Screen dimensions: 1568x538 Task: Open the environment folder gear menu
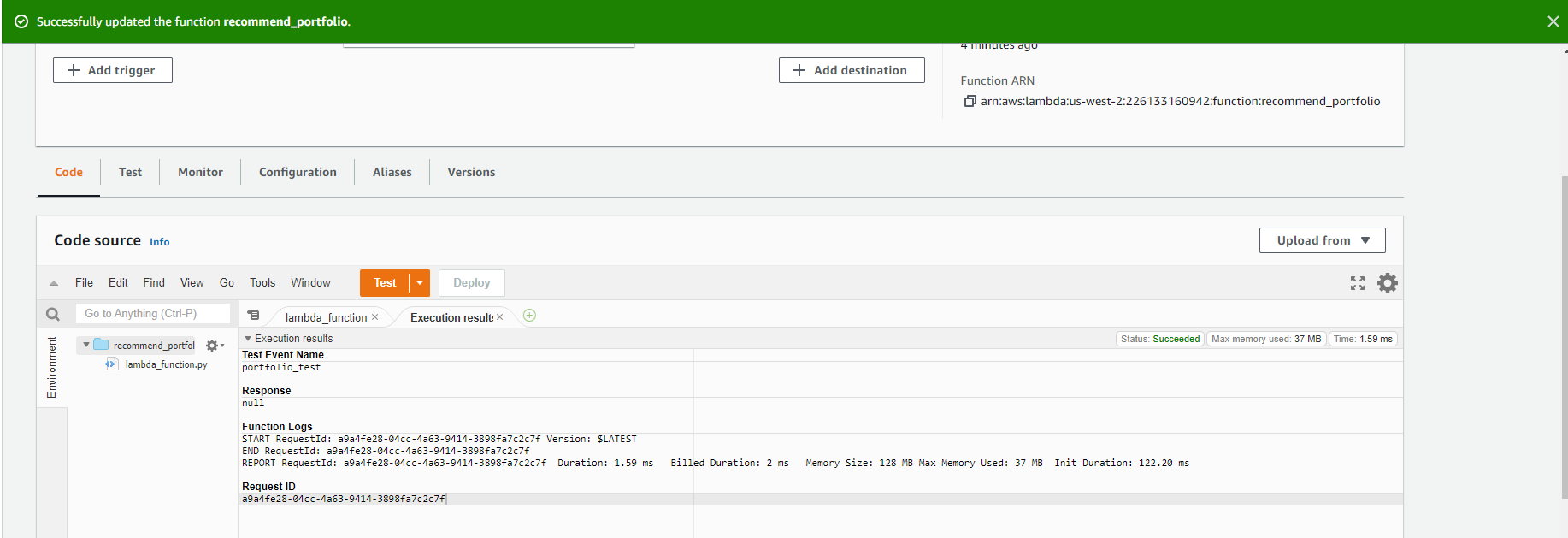pos(214,346)
